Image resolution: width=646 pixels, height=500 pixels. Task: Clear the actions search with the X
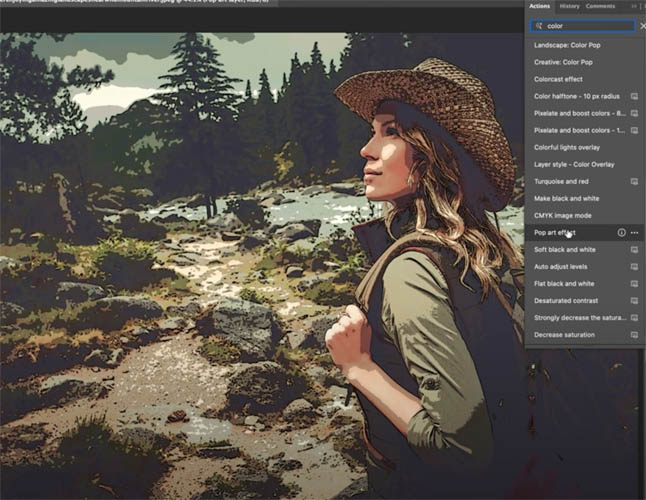pyautogui.click(x=642, y=26)
